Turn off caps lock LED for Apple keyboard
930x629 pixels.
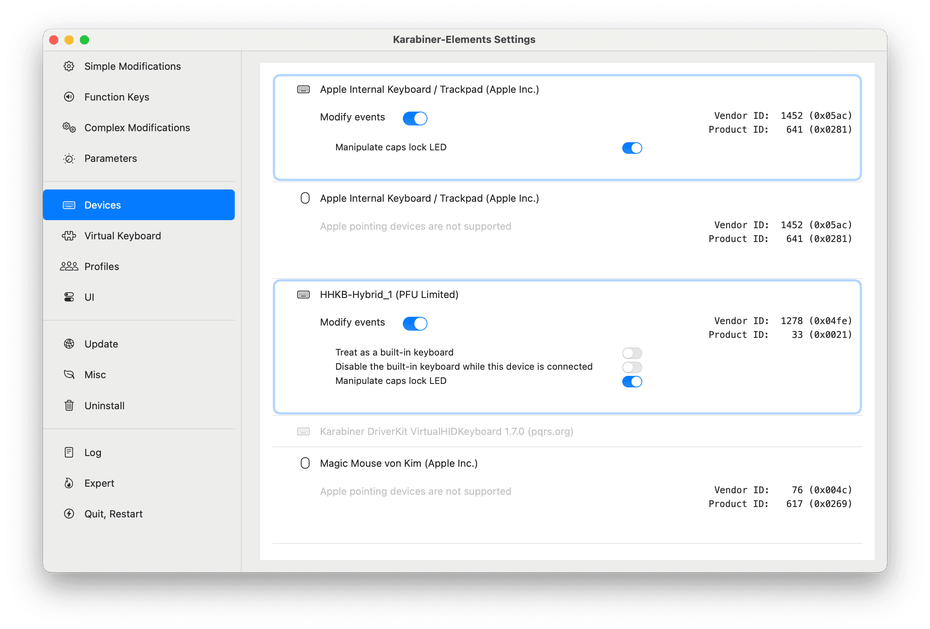(632, 148)
